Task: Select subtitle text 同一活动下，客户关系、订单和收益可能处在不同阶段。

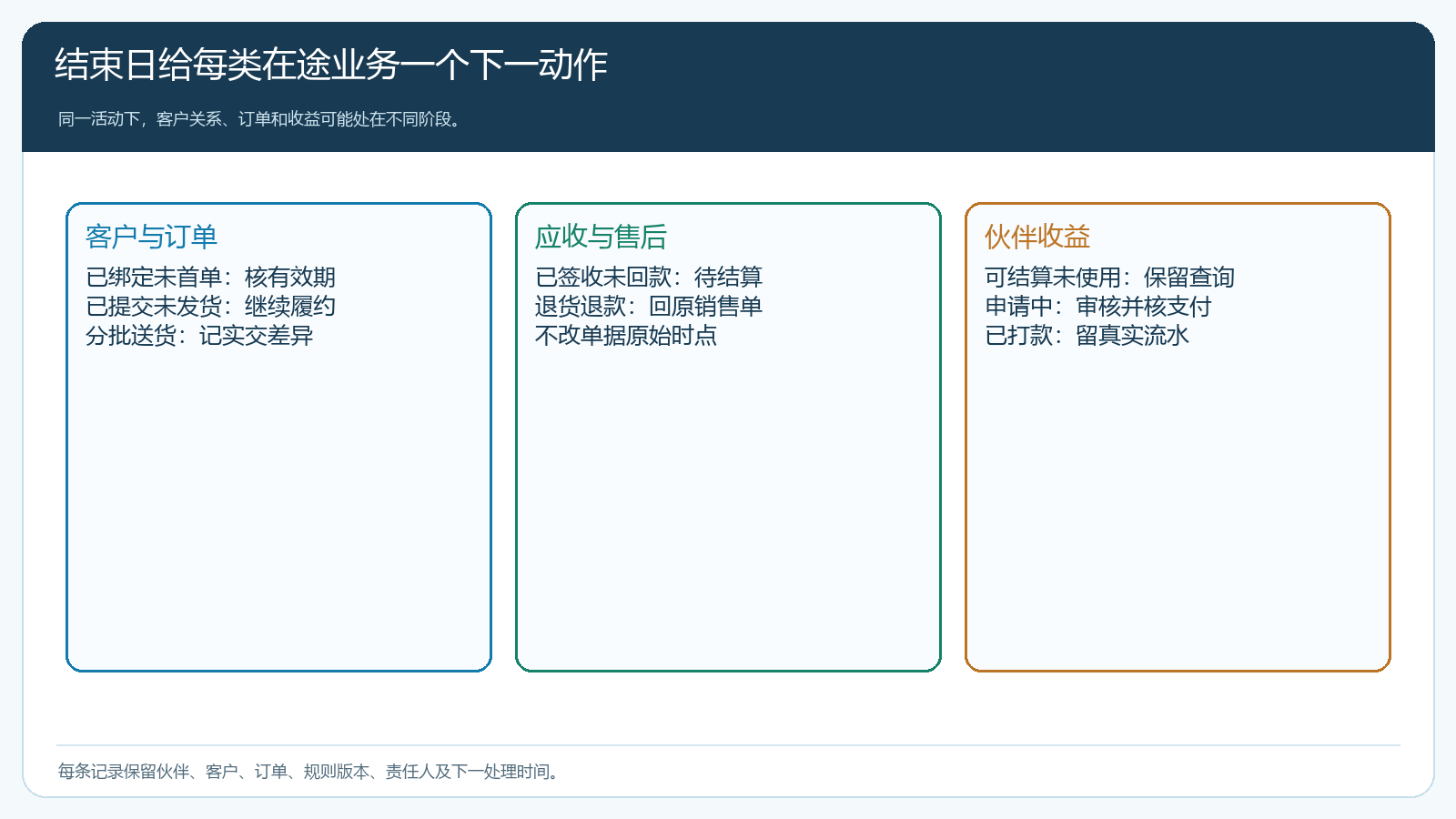Action: [x=262, y=119]
